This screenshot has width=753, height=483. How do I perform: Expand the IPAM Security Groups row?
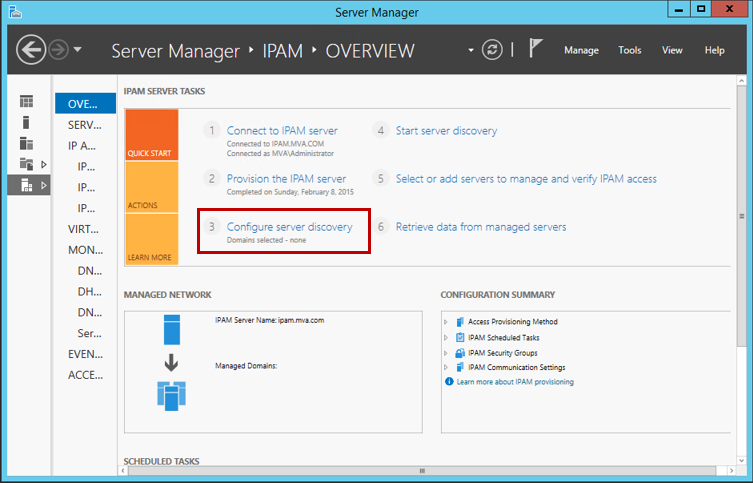pos(446,353)
